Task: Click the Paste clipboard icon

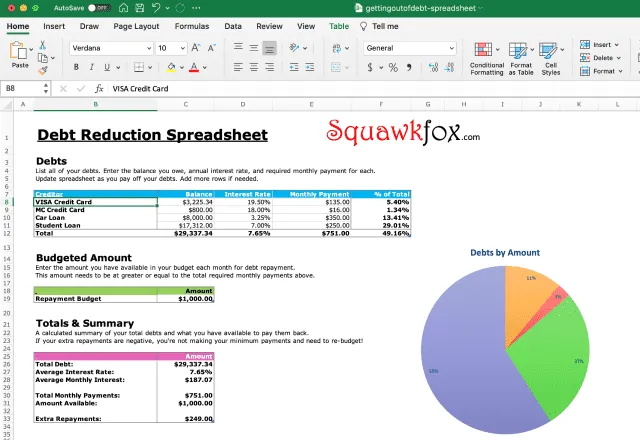Action: click(20, 50)
